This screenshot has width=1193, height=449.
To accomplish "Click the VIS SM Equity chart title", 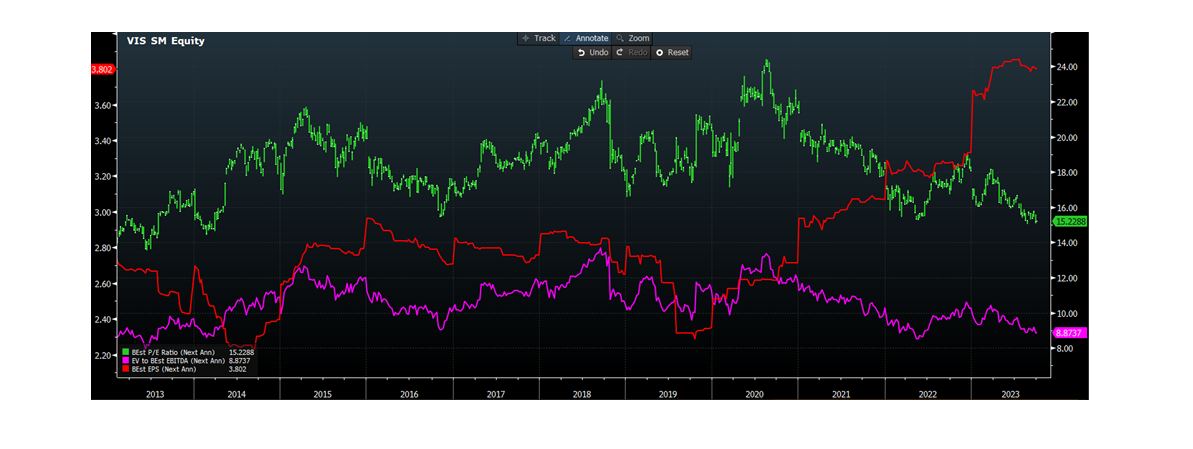I will [166, 41].
